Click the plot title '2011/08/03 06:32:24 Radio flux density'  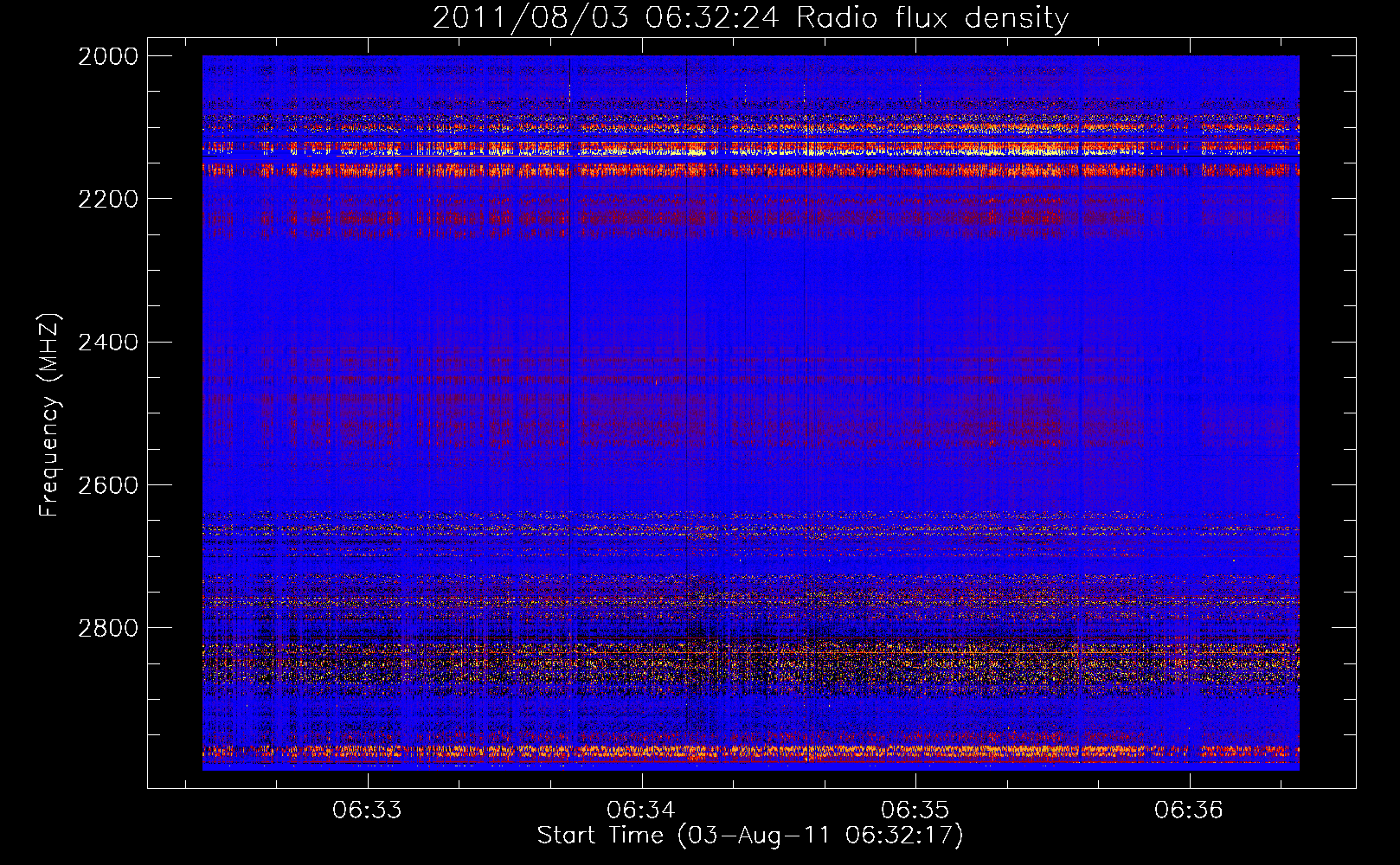coord(750,17)
